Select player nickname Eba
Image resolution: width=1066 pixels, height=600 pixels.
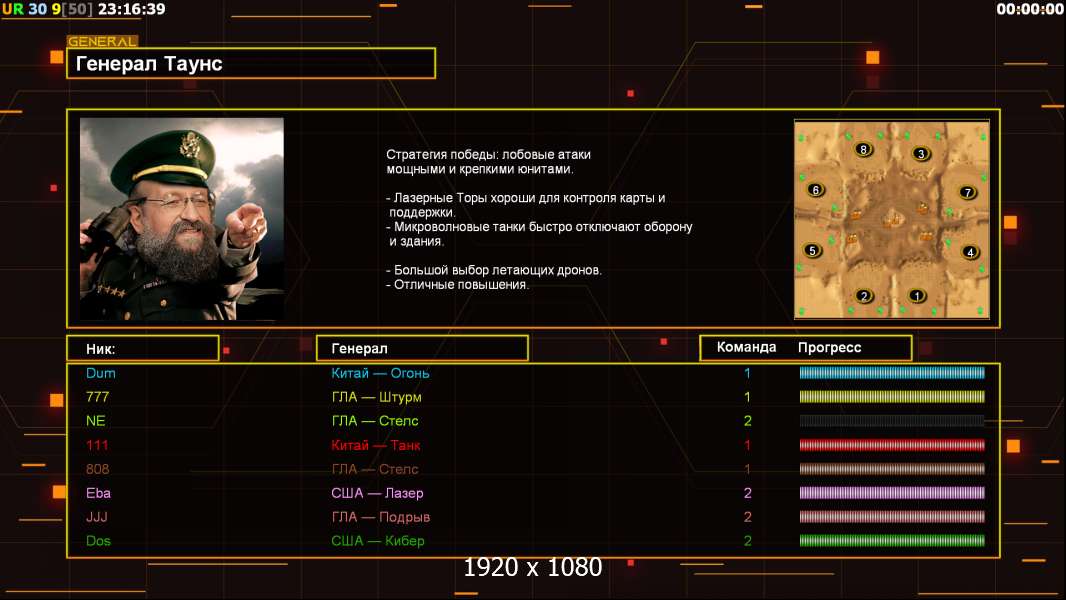pyautogui.click(x=98, y=493)
